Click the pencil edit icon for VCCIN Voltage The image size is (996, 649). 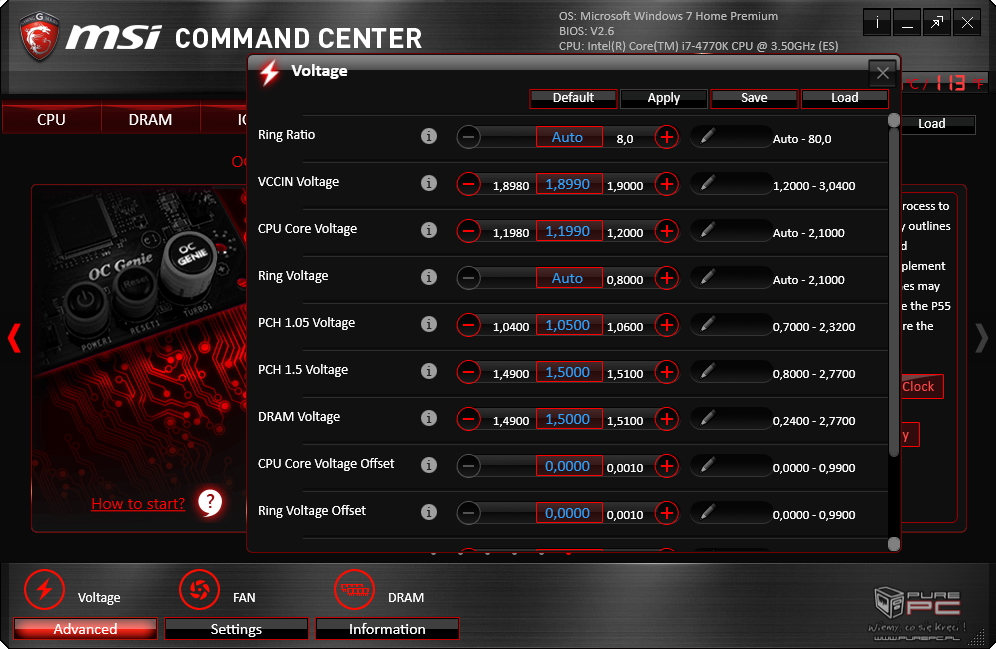pos(707,183)
